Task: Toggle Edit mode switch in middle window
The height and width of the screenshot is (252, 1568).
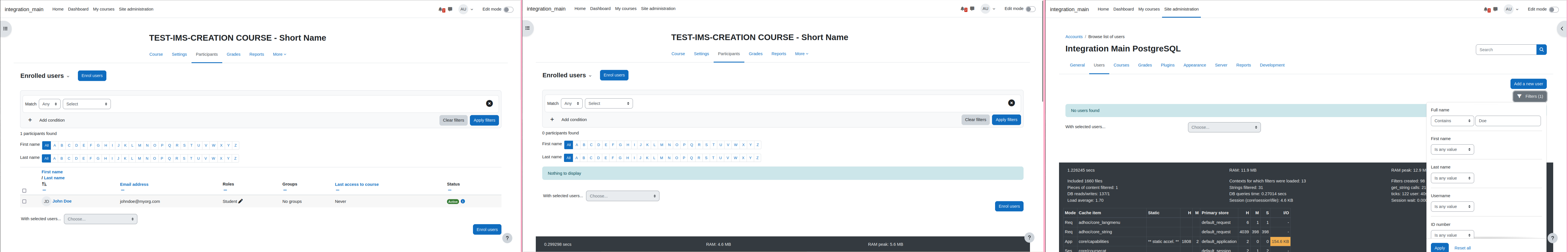Action: 1031,9
